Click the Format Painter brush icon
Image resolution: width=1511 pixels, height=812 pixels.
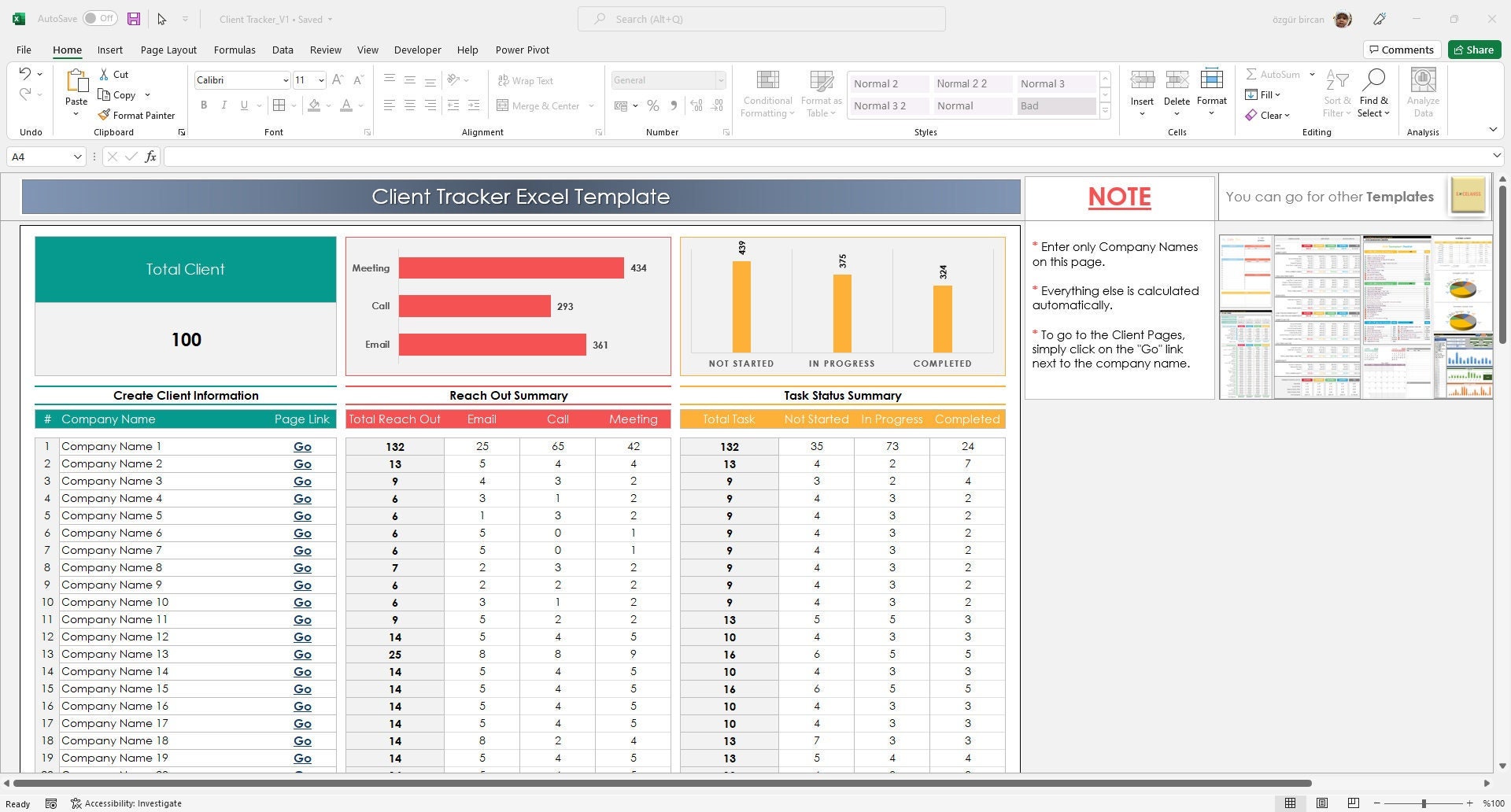(104, 115)
